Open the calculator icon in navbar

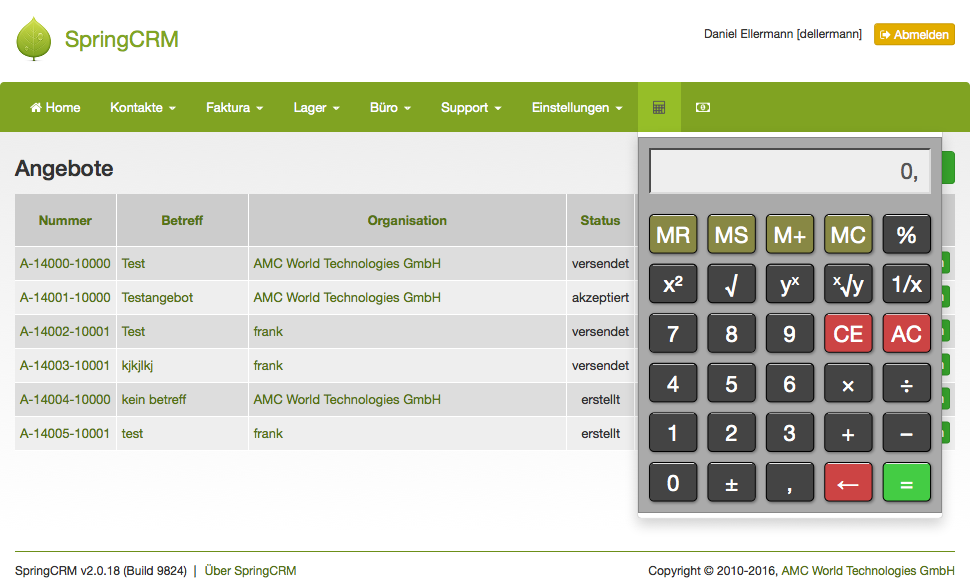click(x=659, y=107)
